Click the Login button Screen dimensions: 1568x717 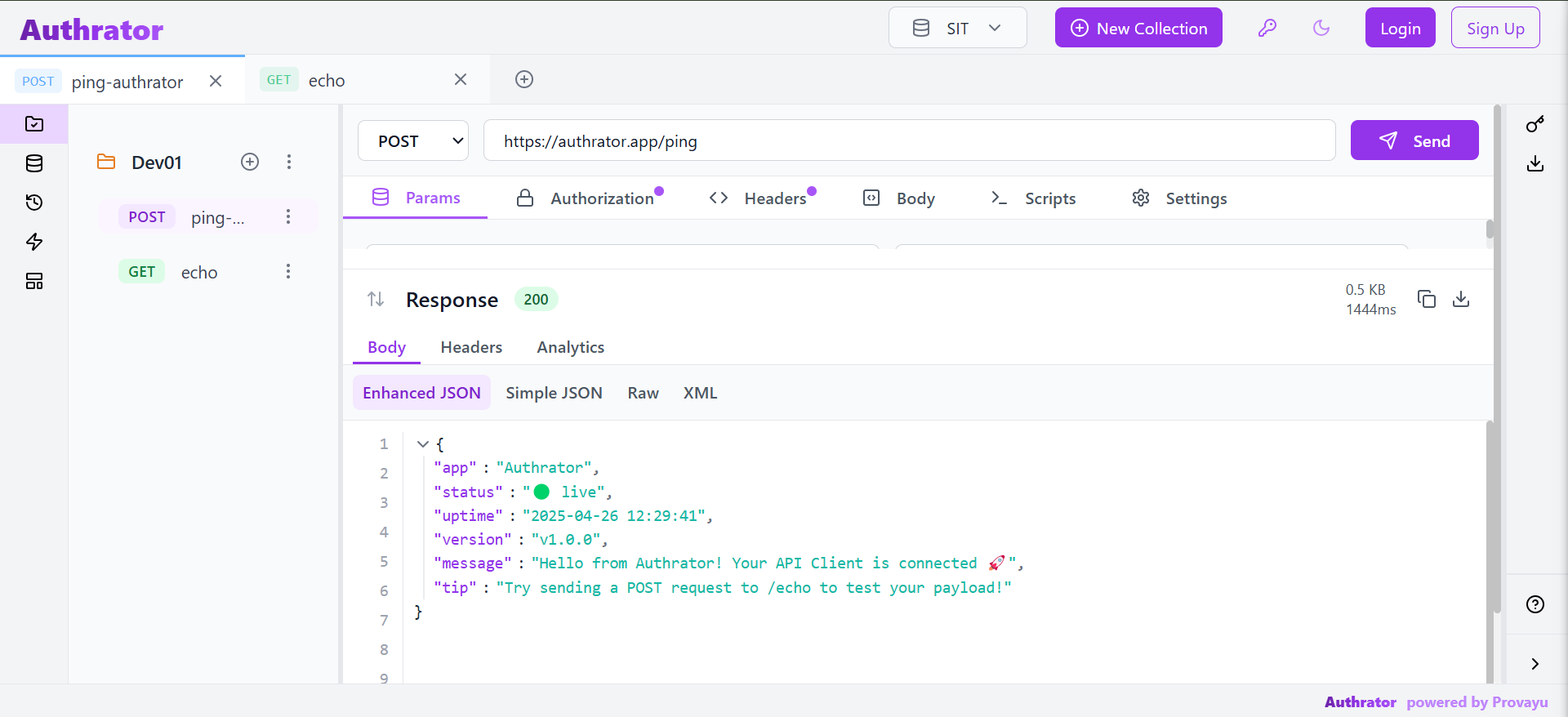(1400, 28)
